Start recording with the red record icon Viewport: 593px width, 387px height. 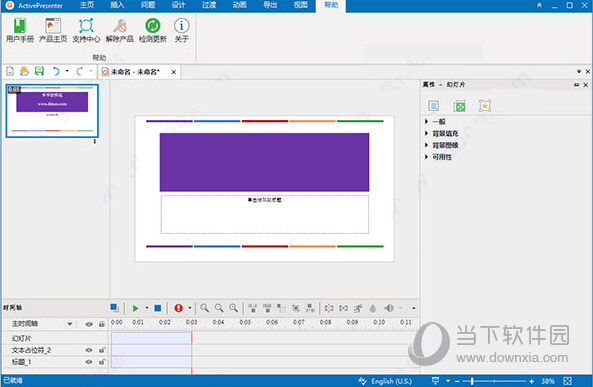[x=179, y=308]
